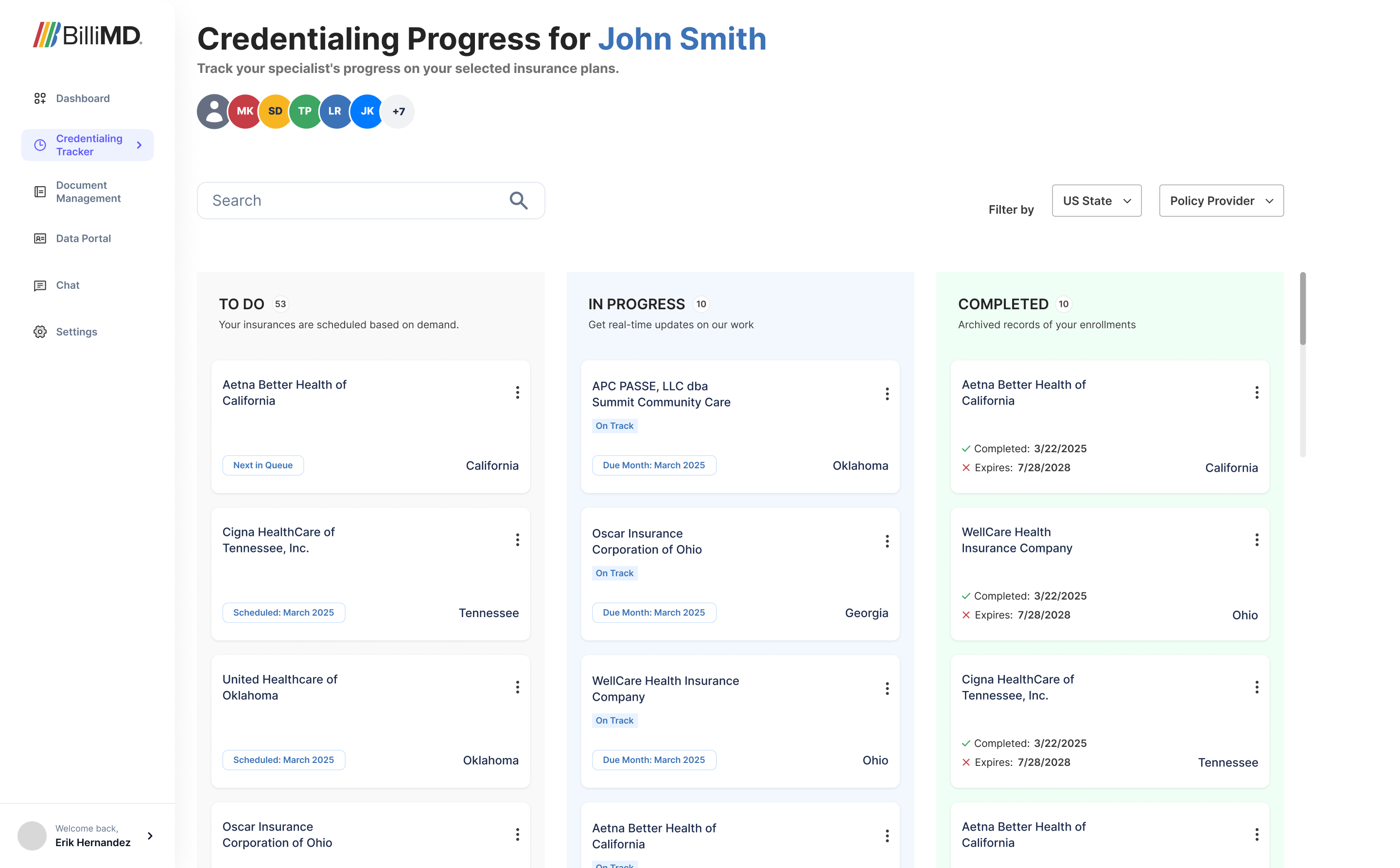This screenshot has width=1400, height=868.
Task: Click the Next in Queue badge
Action: coord(263,465)
